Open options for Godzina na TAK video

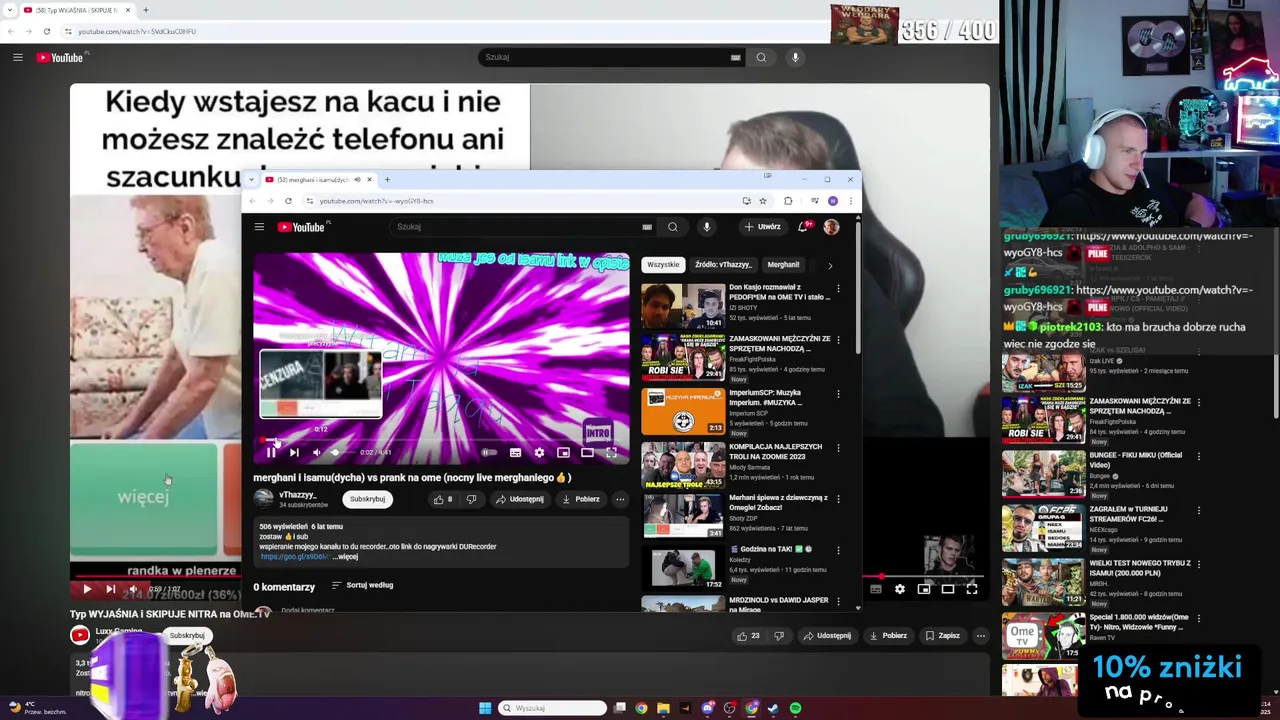tap(838, 551)
